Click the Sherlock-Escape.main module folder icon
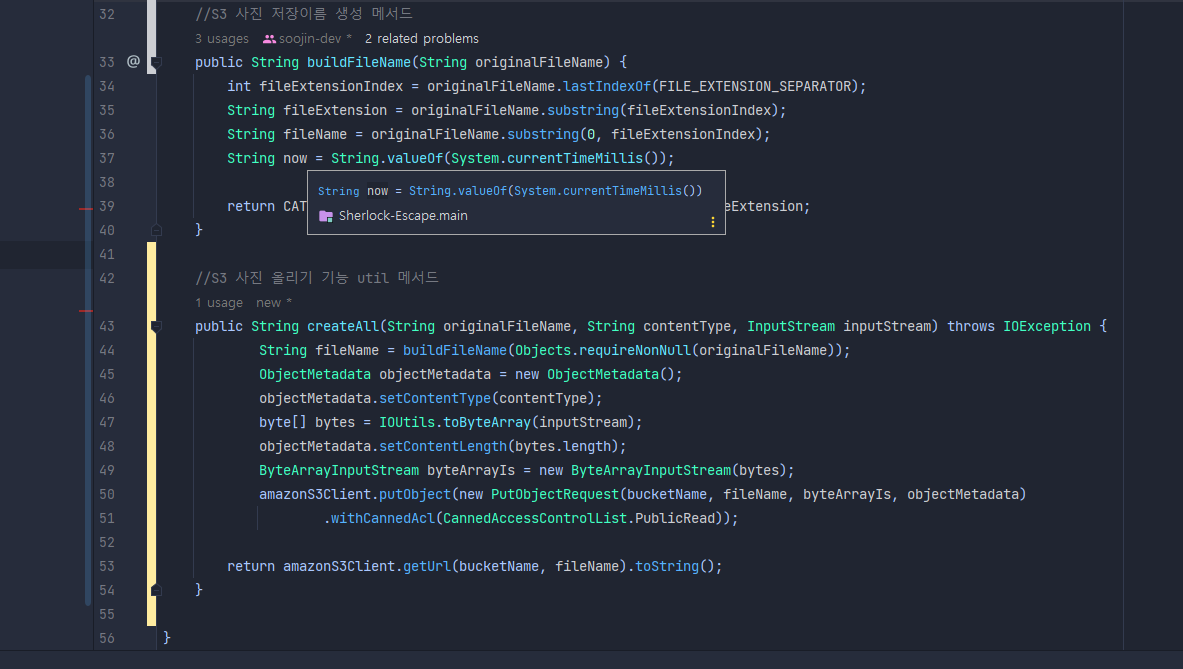Screen dimensions: 1183x669 pyautogui.click(x=326, y=216)
